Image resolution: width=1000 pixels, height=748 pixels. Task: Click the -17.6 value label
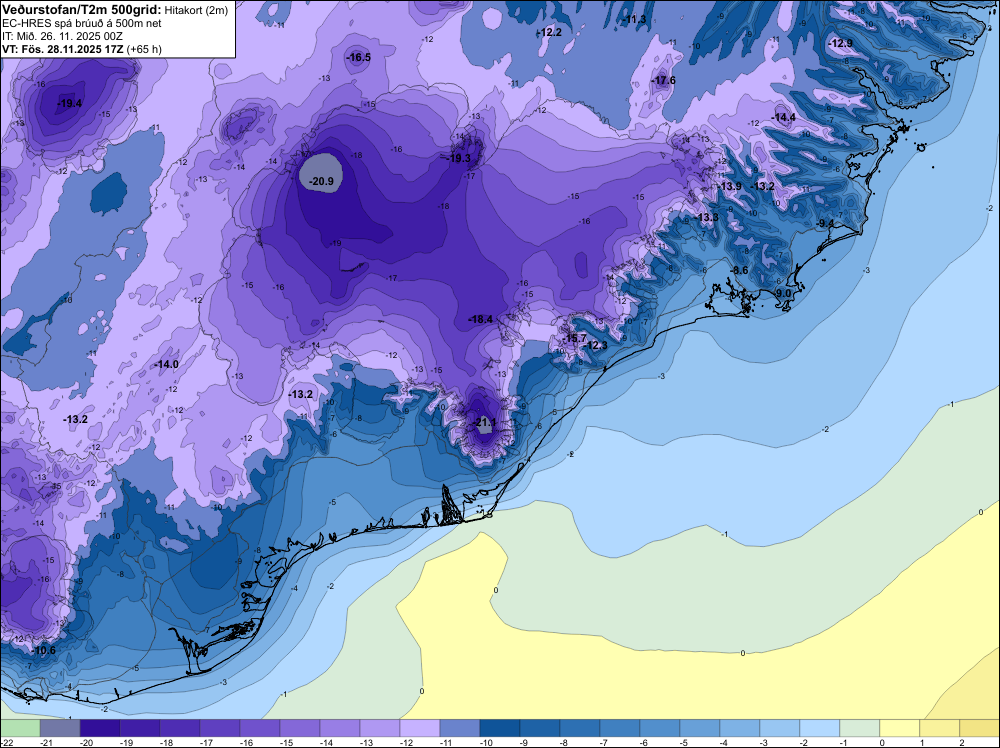pyautogui.click(x=663, y=80)
